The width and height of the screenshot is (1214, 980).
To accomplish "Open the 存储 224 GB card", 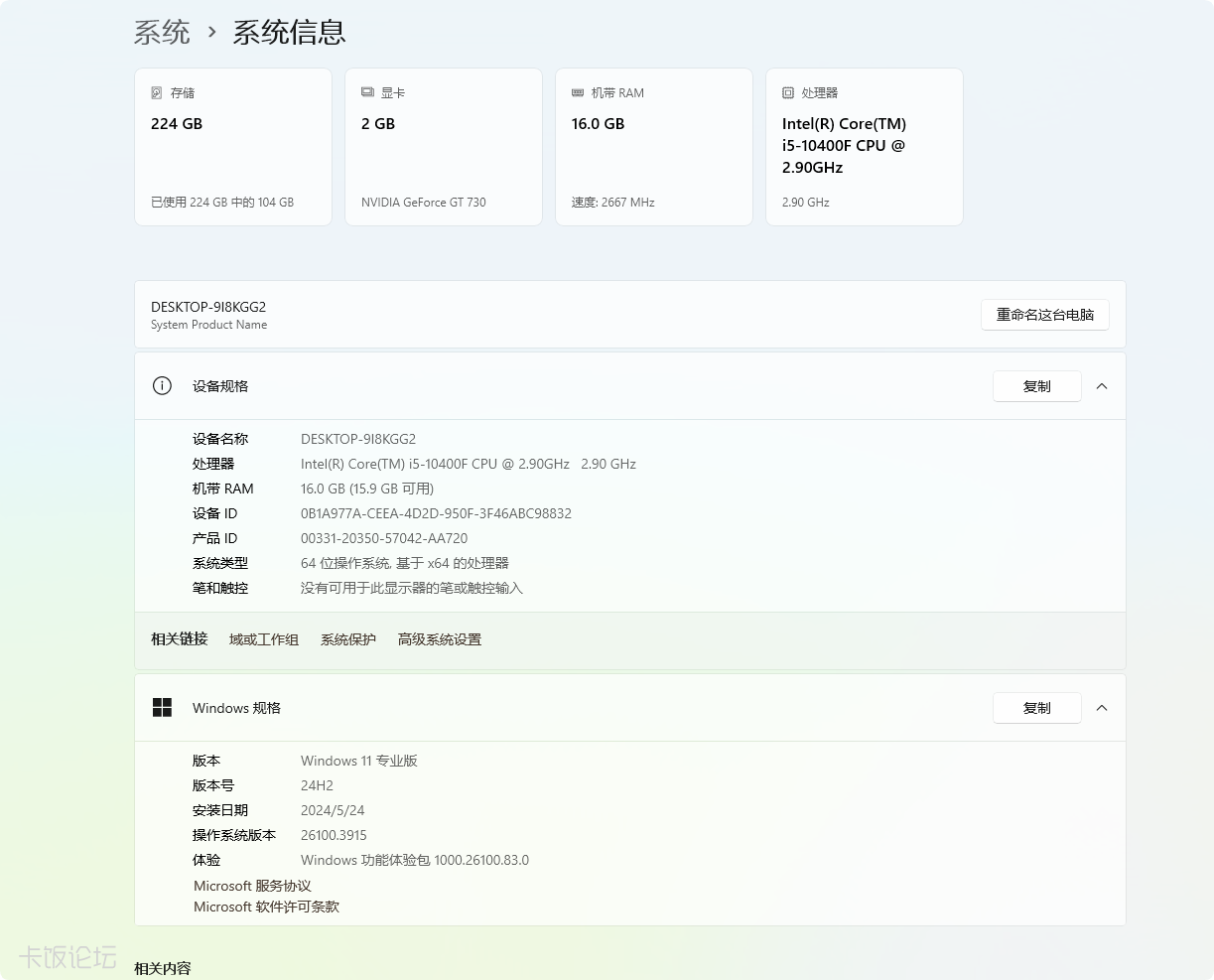I will pos(233,147).
